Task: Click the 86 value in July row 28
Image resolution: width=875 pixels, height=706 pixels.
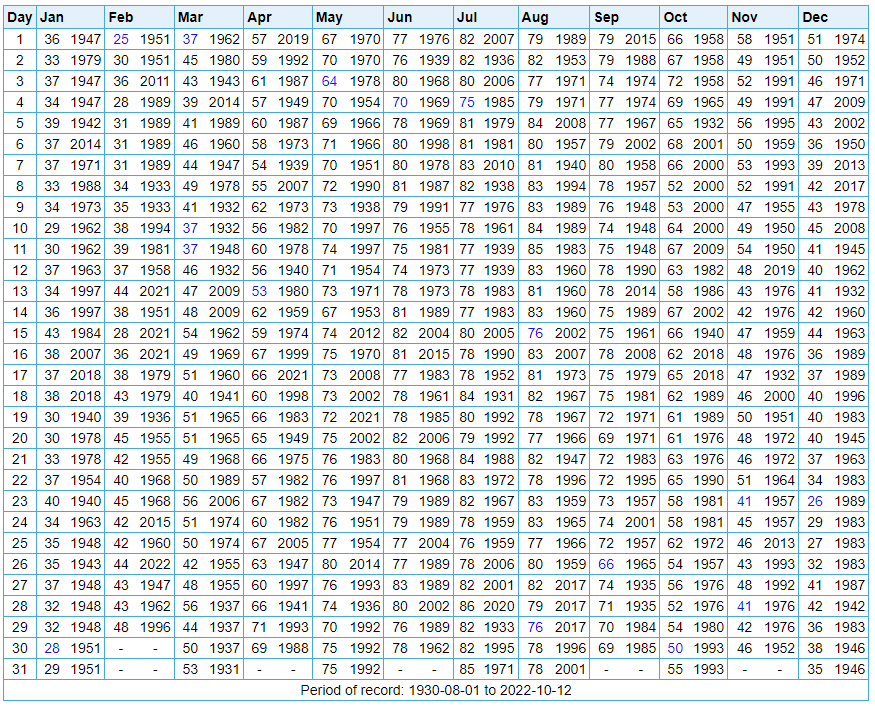Action: click(467, 606)
